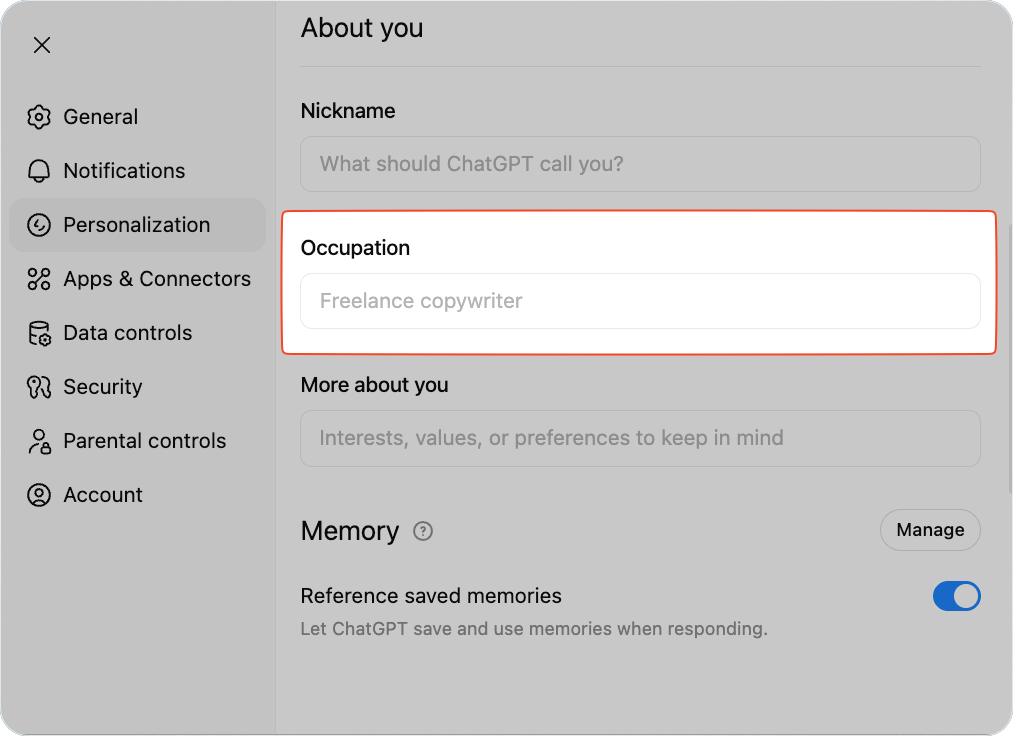1013x736 pixels.
Task: Toggle Reference saved memories switch off
Action: [x=956, y=597]
